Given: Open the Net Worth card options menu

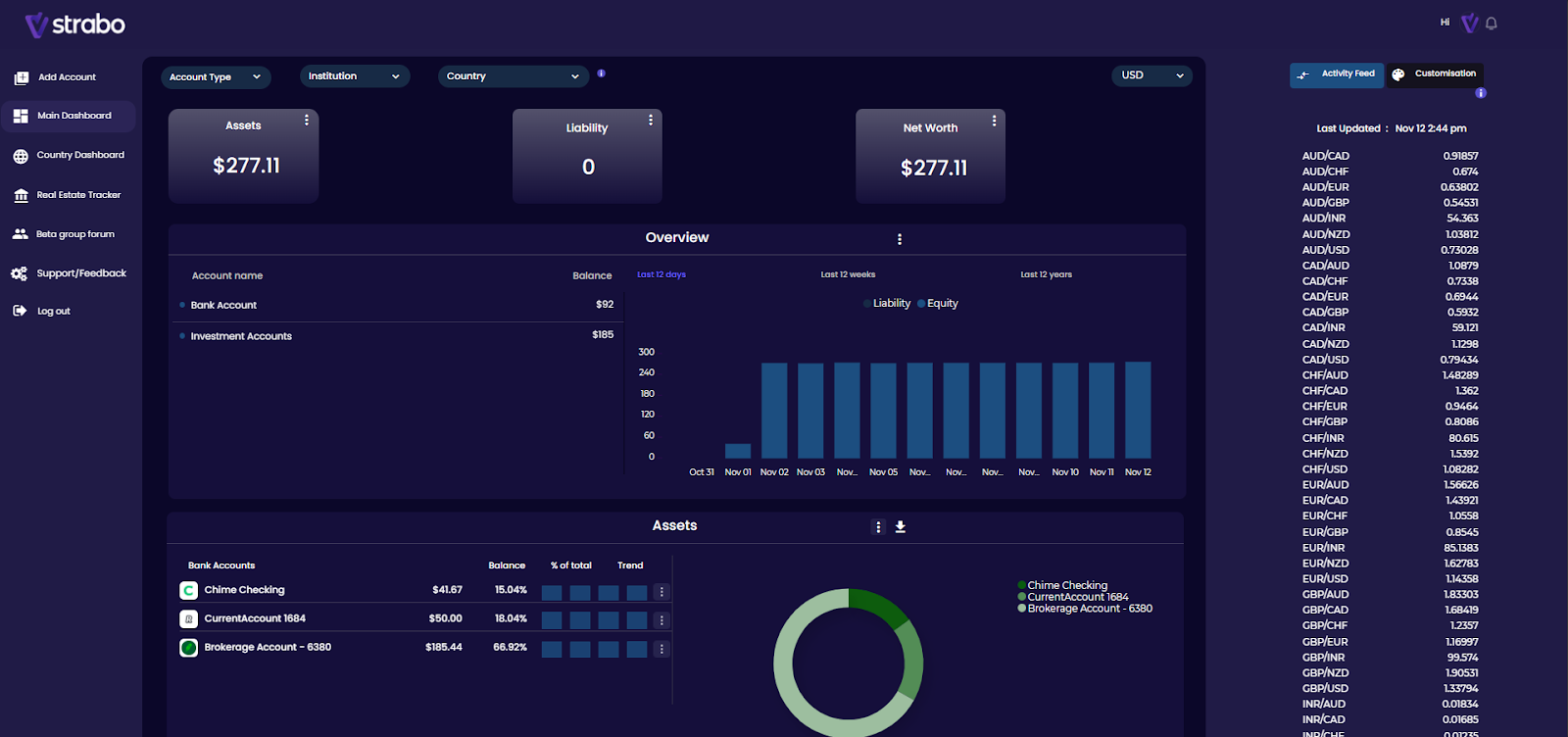Looking at the screenshot, I should click(994, 121).
